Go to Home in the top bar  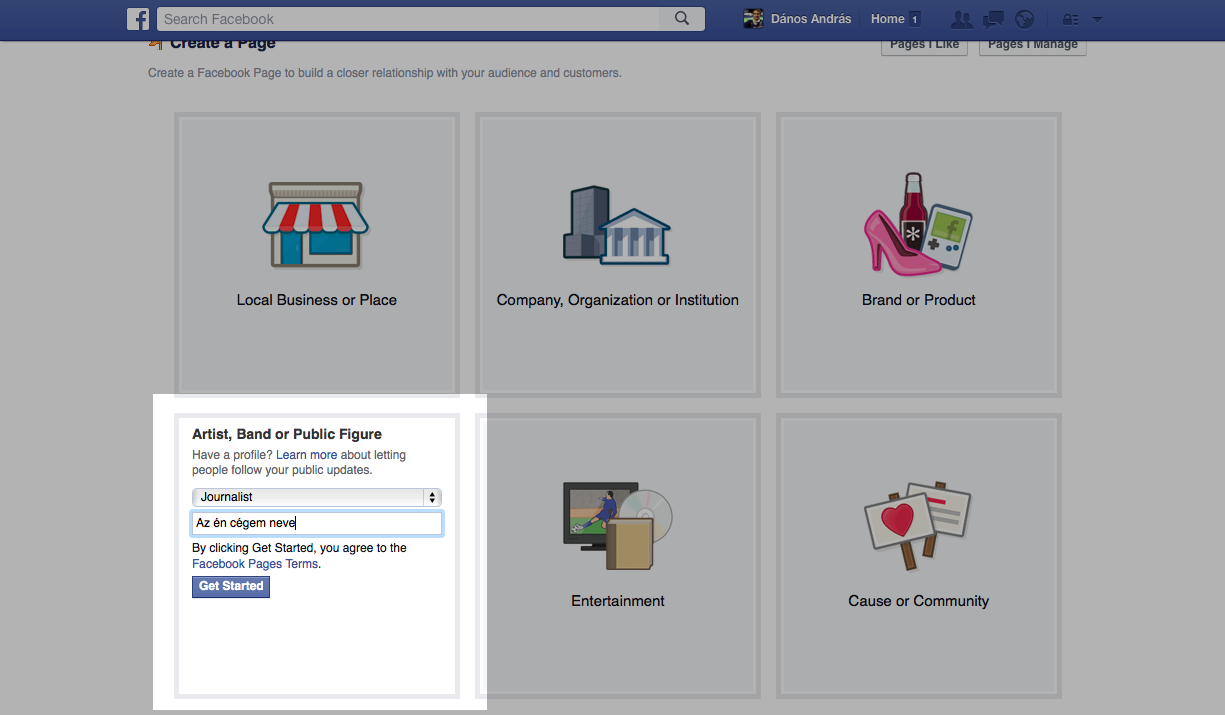pos(888,19)
